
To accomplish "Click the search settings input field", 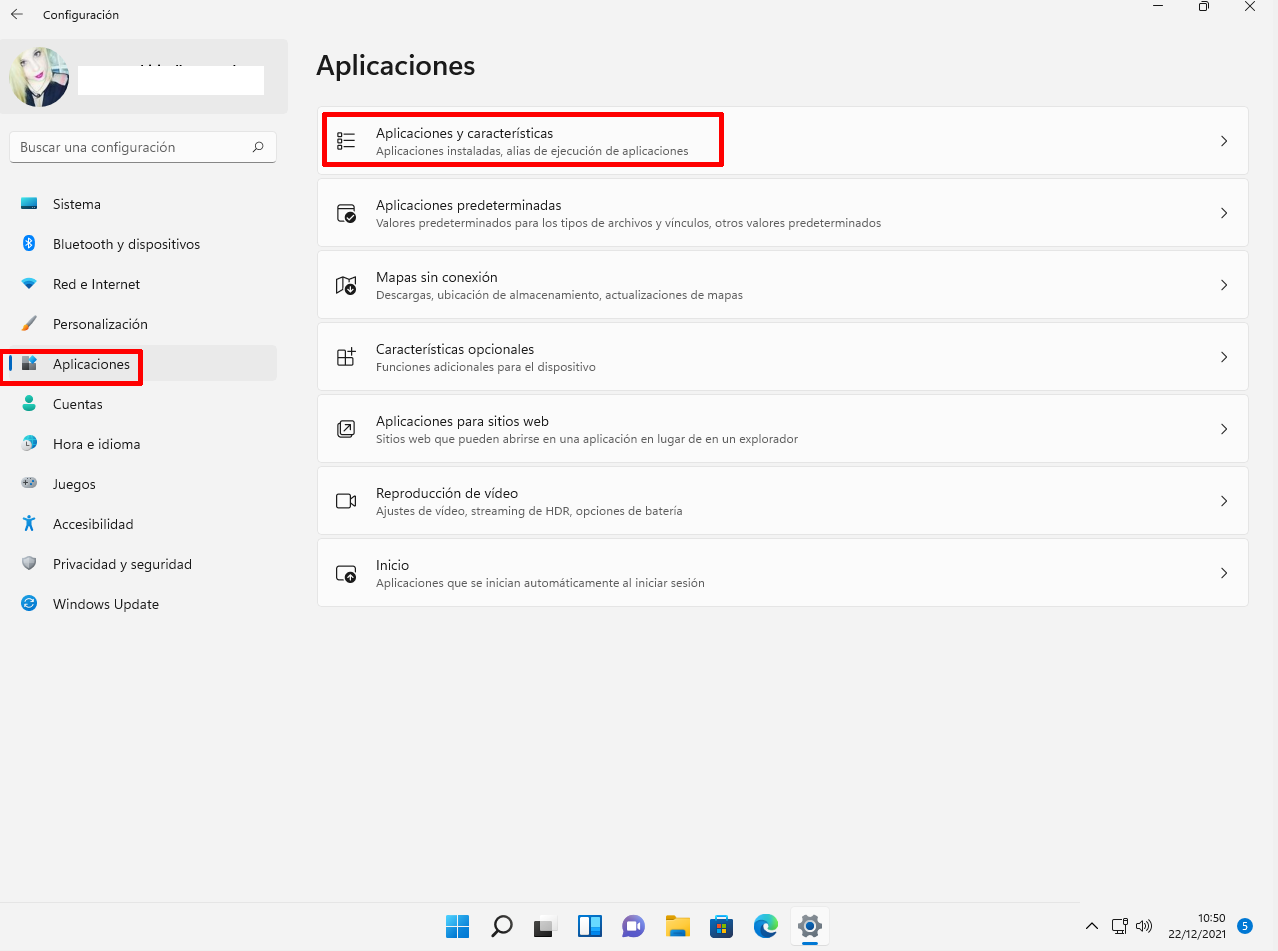I will (x=143, y=146).
